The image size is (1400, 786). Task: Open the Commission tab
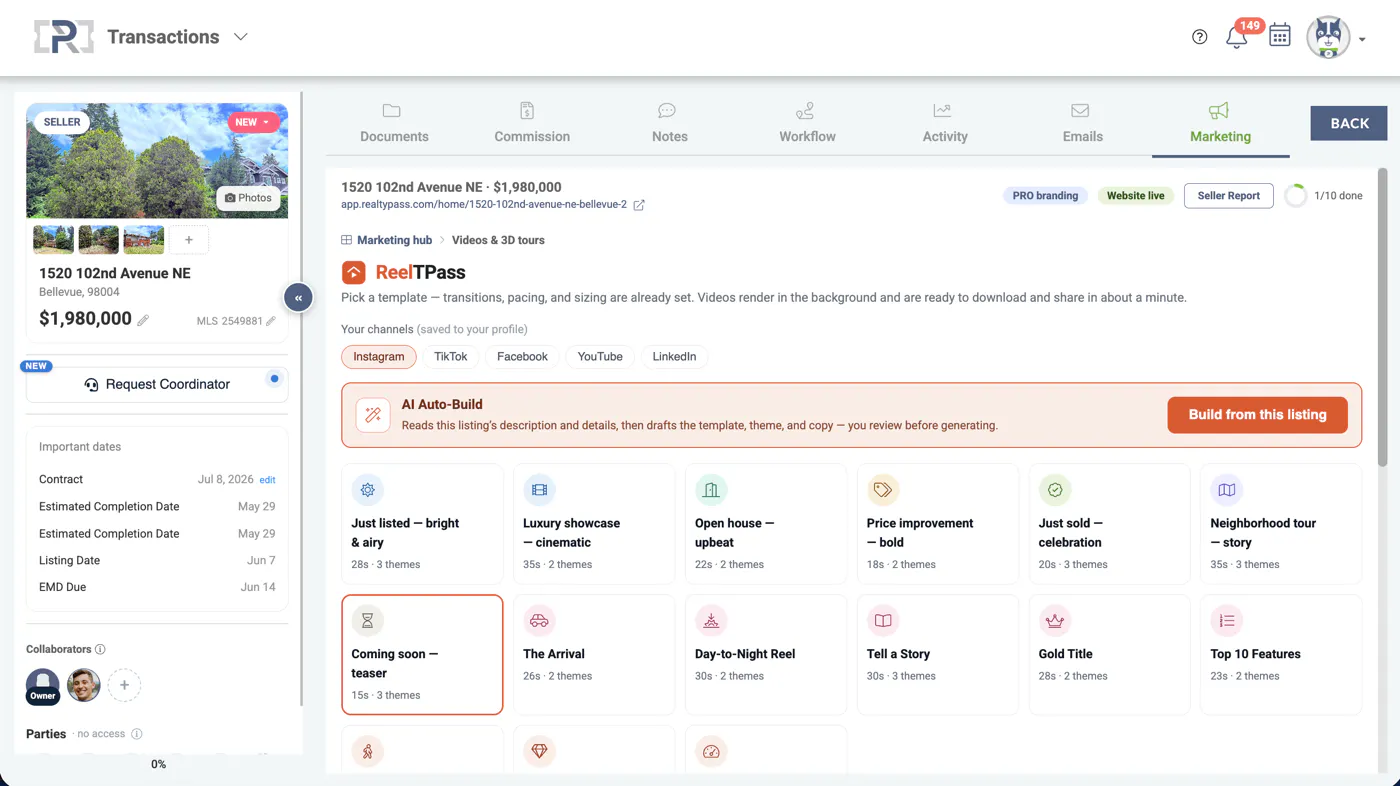point(532,123)
